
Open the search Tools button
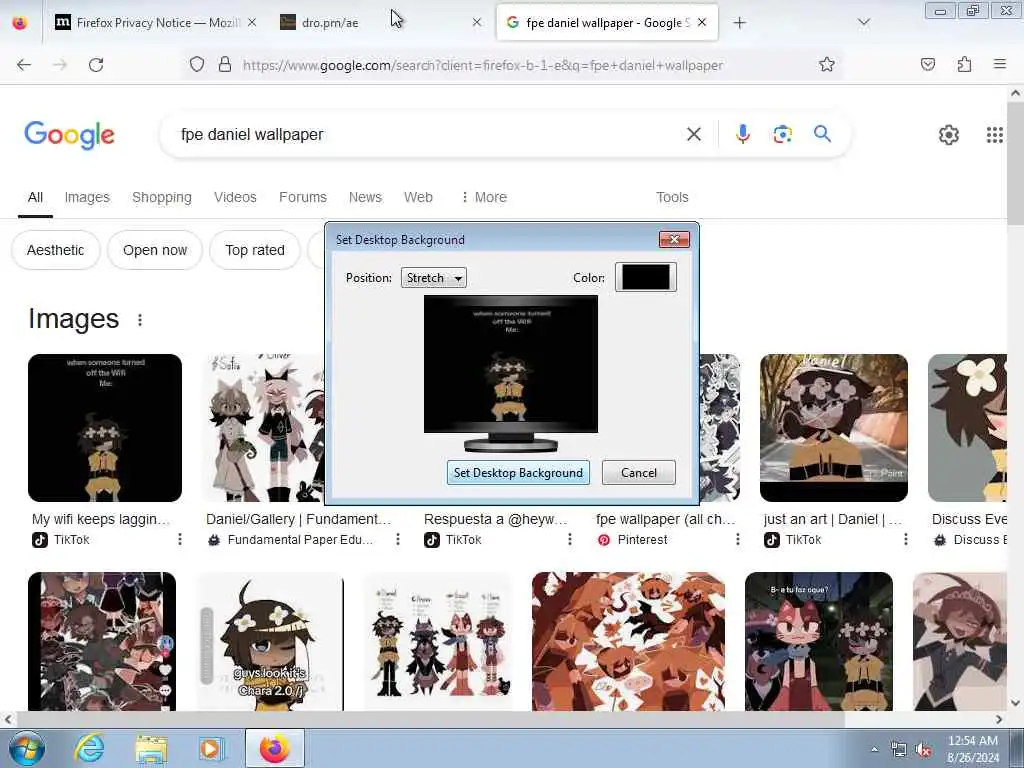(672, 197)
